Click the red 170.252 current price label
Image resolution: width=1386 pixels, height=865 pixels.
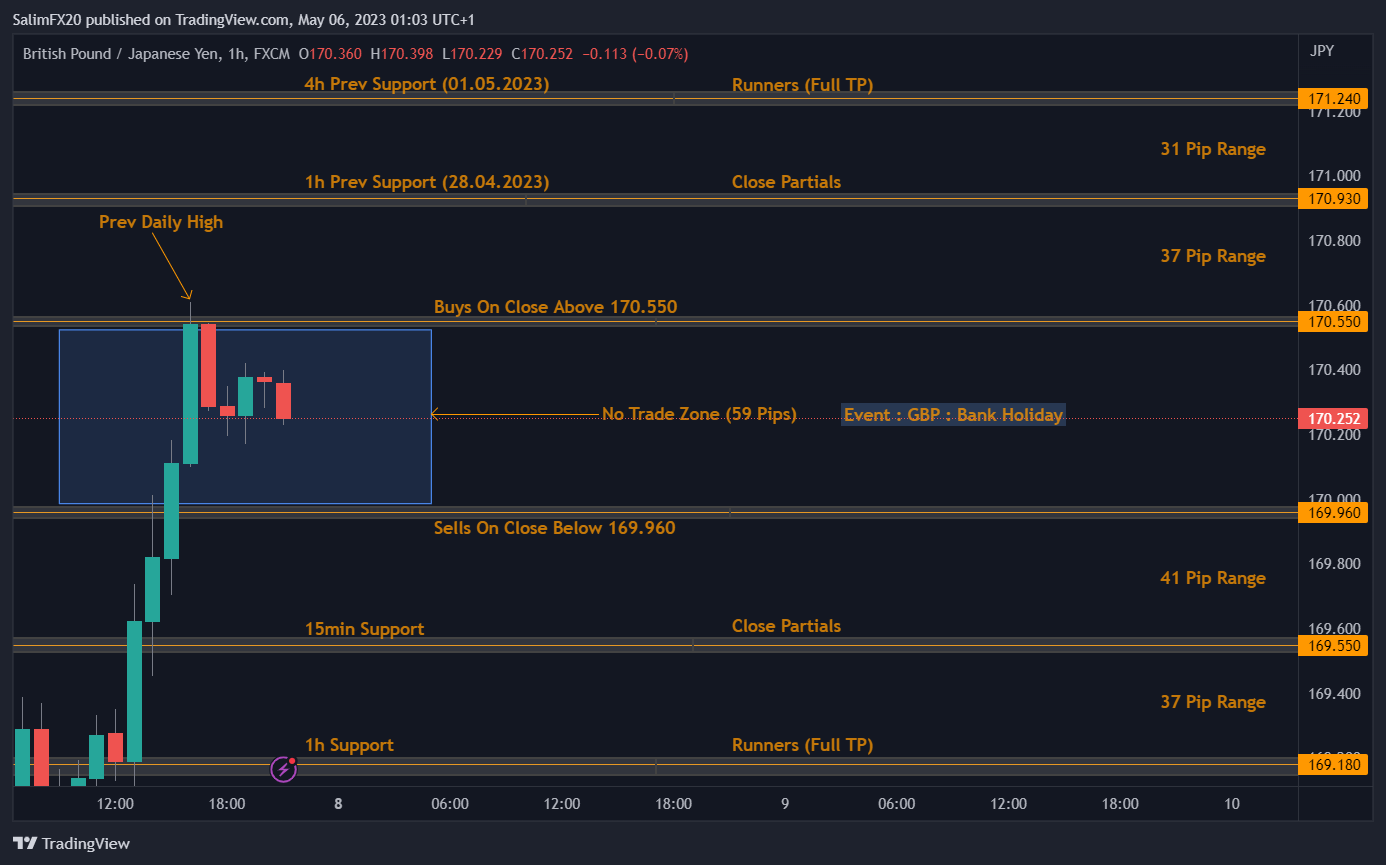pyautogui.click(x=1330, y=419)
